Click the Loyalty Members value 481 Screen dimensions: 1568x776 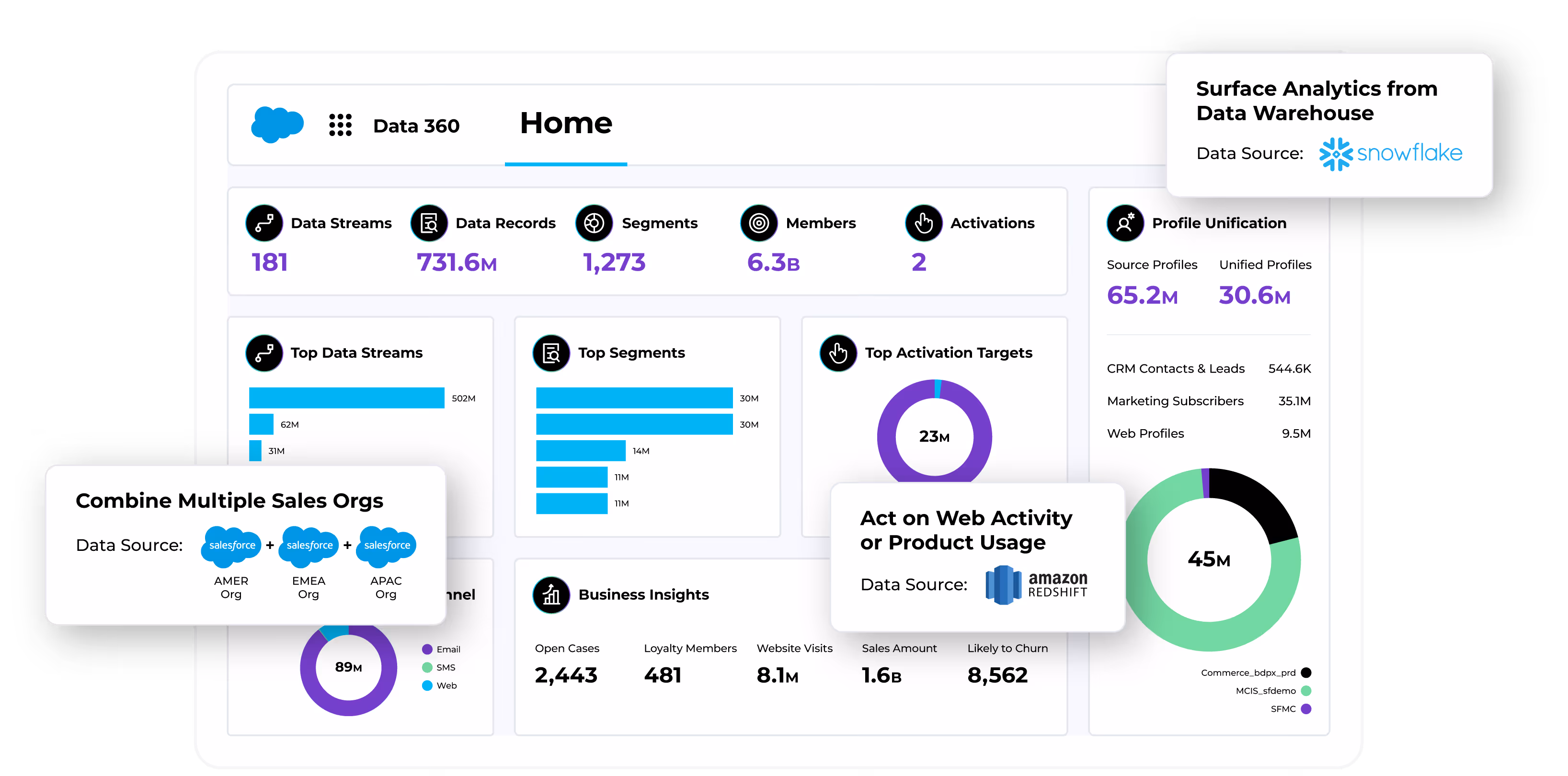(663, 675)
